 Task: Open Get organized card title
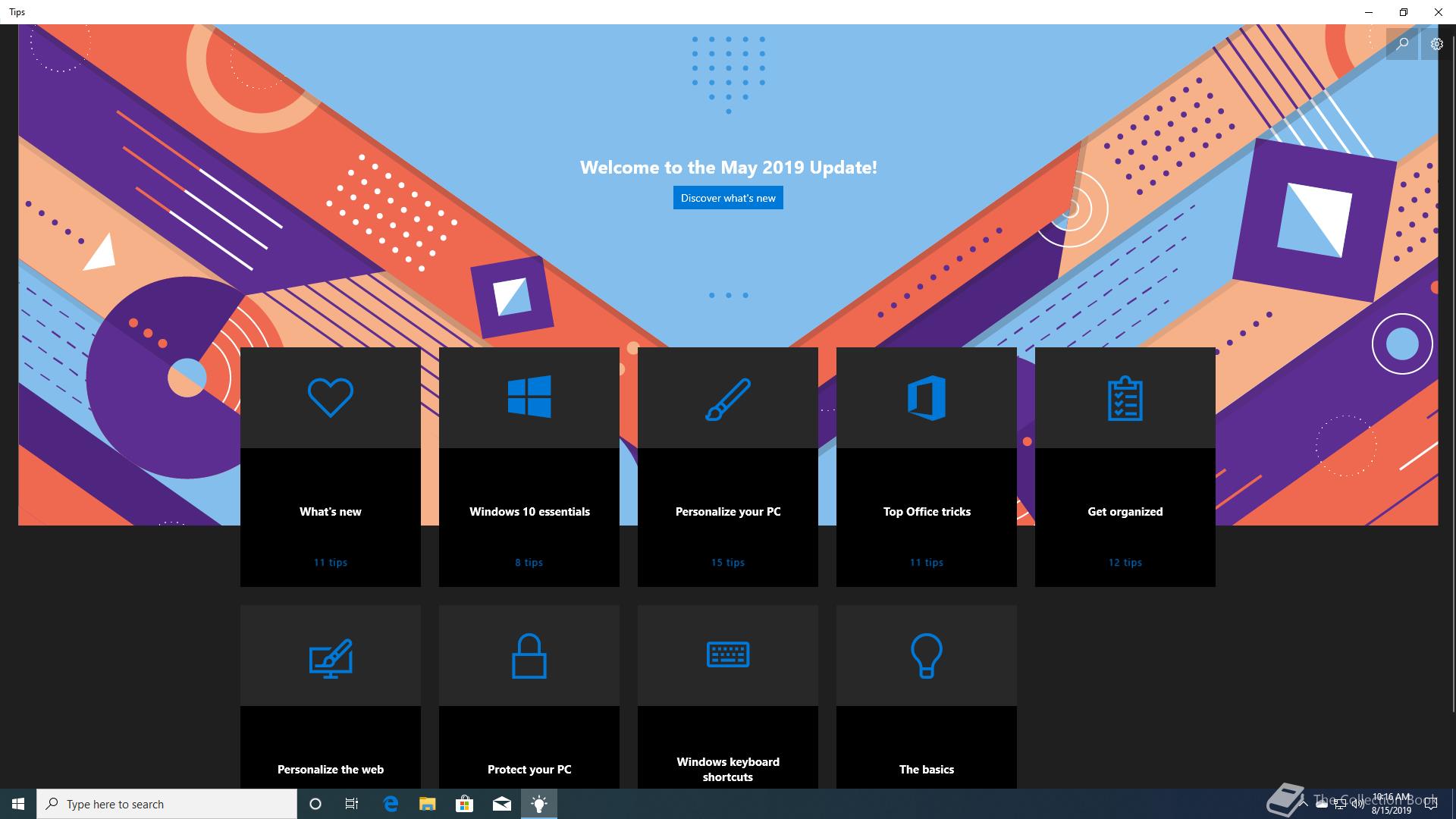1125,512
